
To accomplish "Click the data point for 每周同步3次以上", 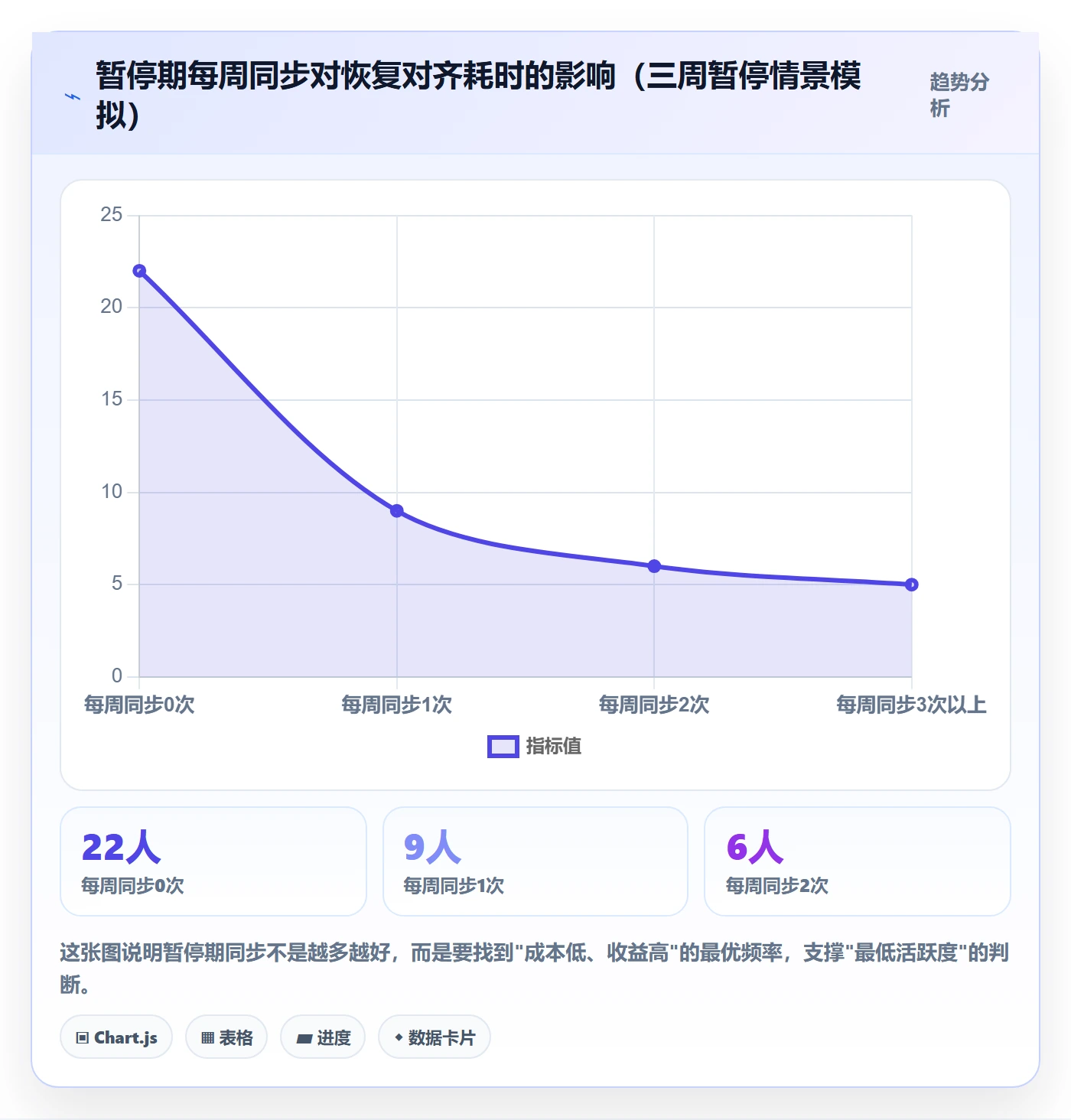I will coord(911,584).
